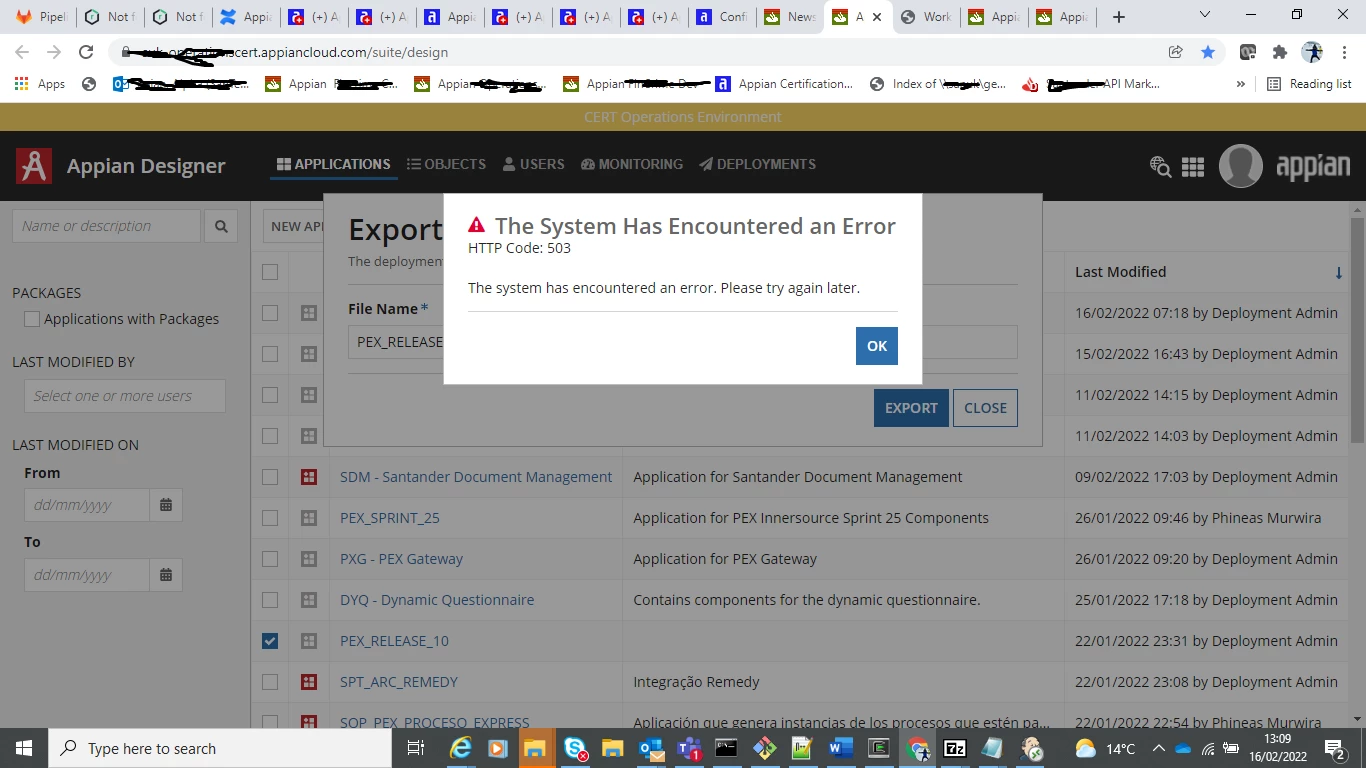Open the Windows notification center

tap(1334, 748)
